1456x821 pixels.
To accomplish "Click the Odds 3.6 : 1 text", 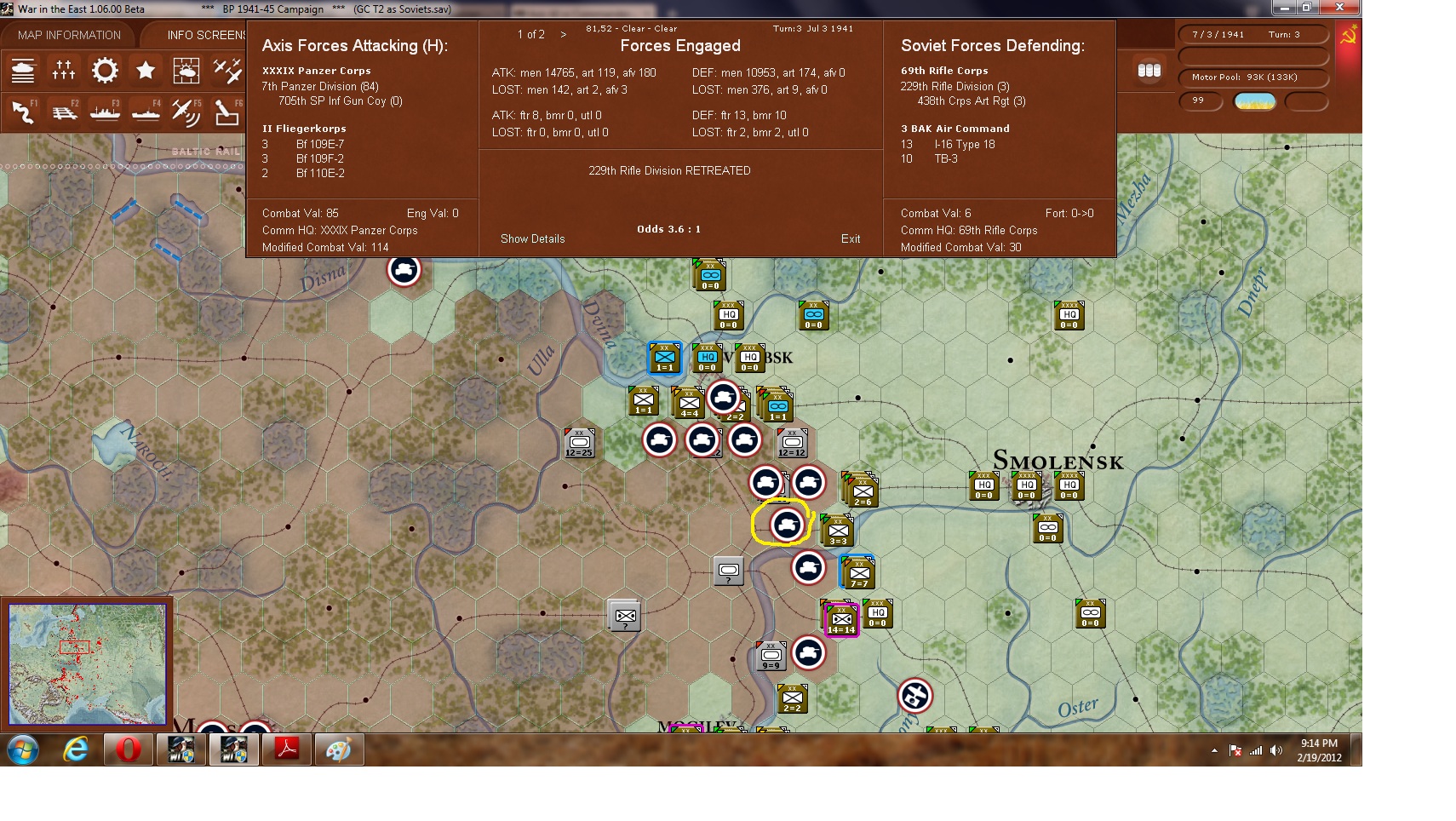I will coord(669,229).
